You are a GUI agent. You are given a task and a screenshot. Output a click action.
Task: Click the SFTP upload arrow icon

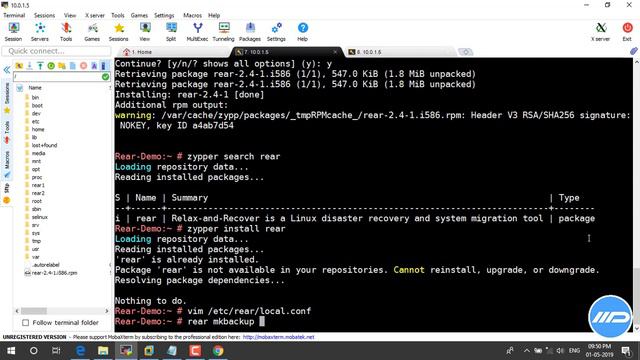coord(40,66)
